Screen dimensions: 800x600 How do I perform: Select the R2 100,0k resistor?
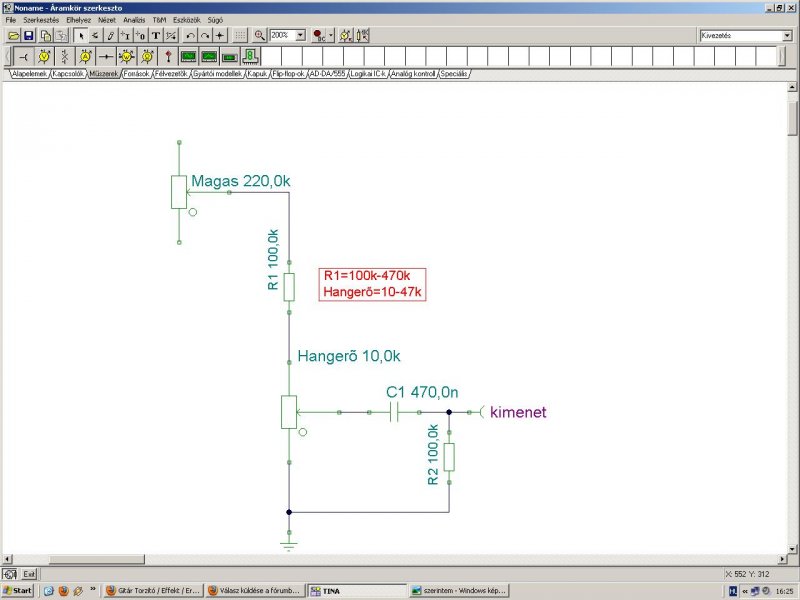tap(449, 457)
